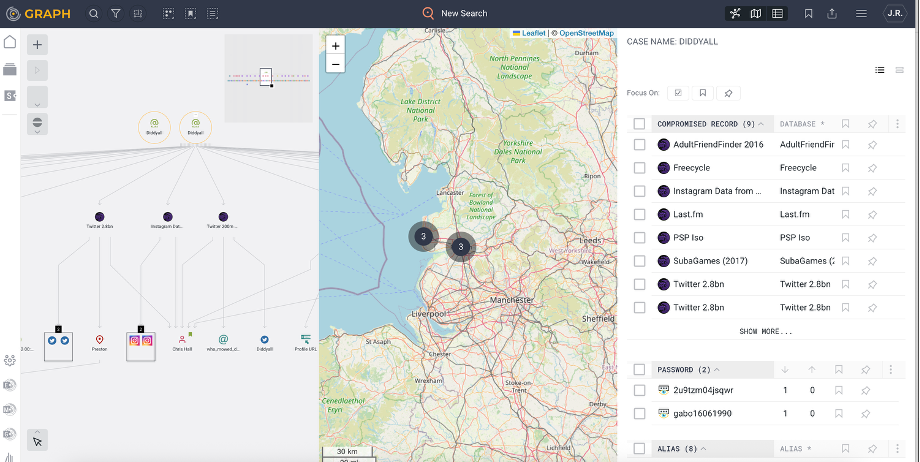
Task: Open the layers stack sidebar icon
Action: pos(10,69)
